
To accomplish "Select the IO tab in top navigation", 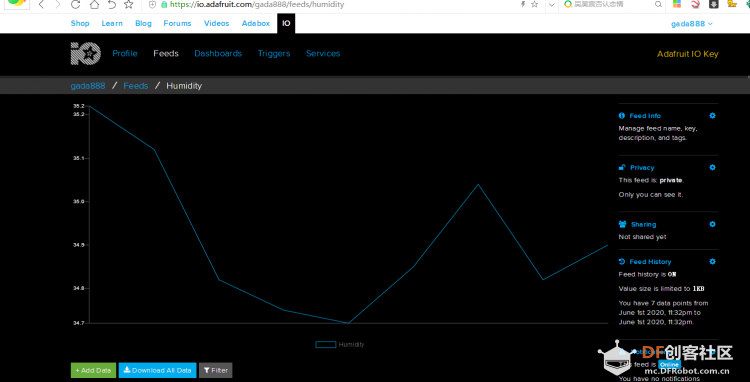I will [x=286, y=23].
